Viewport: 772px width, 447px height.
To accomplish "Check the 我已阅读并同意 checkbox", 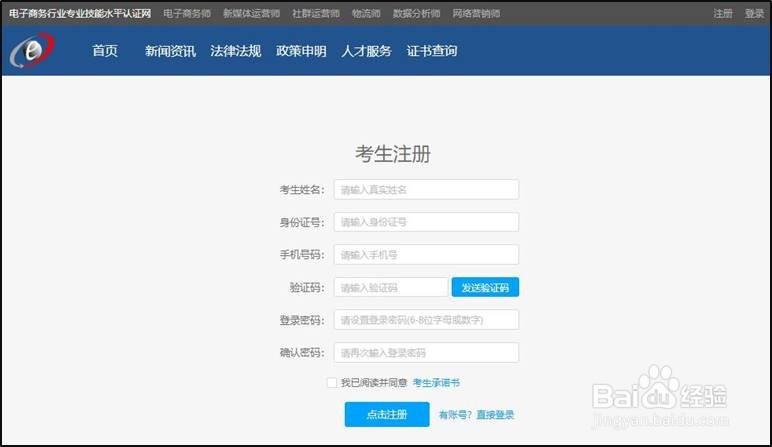I will (332, 383).
